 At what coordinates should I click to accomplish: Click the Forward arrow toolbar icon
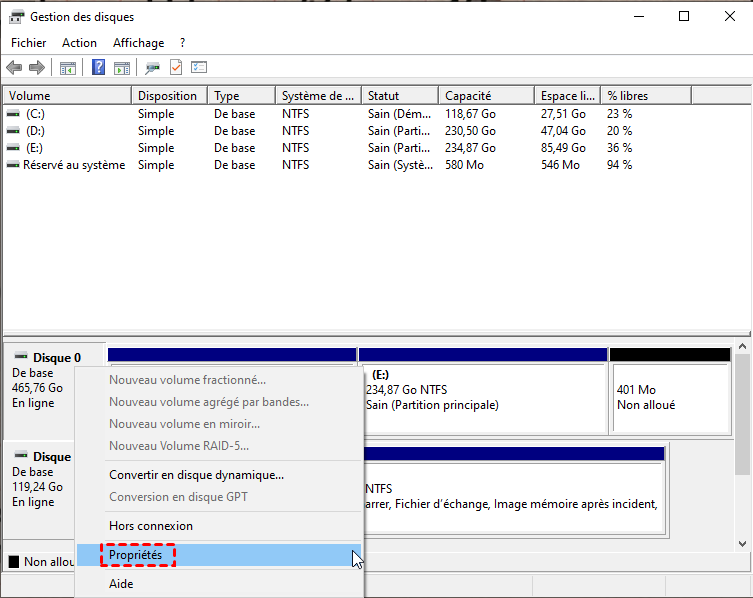point(37,67)
